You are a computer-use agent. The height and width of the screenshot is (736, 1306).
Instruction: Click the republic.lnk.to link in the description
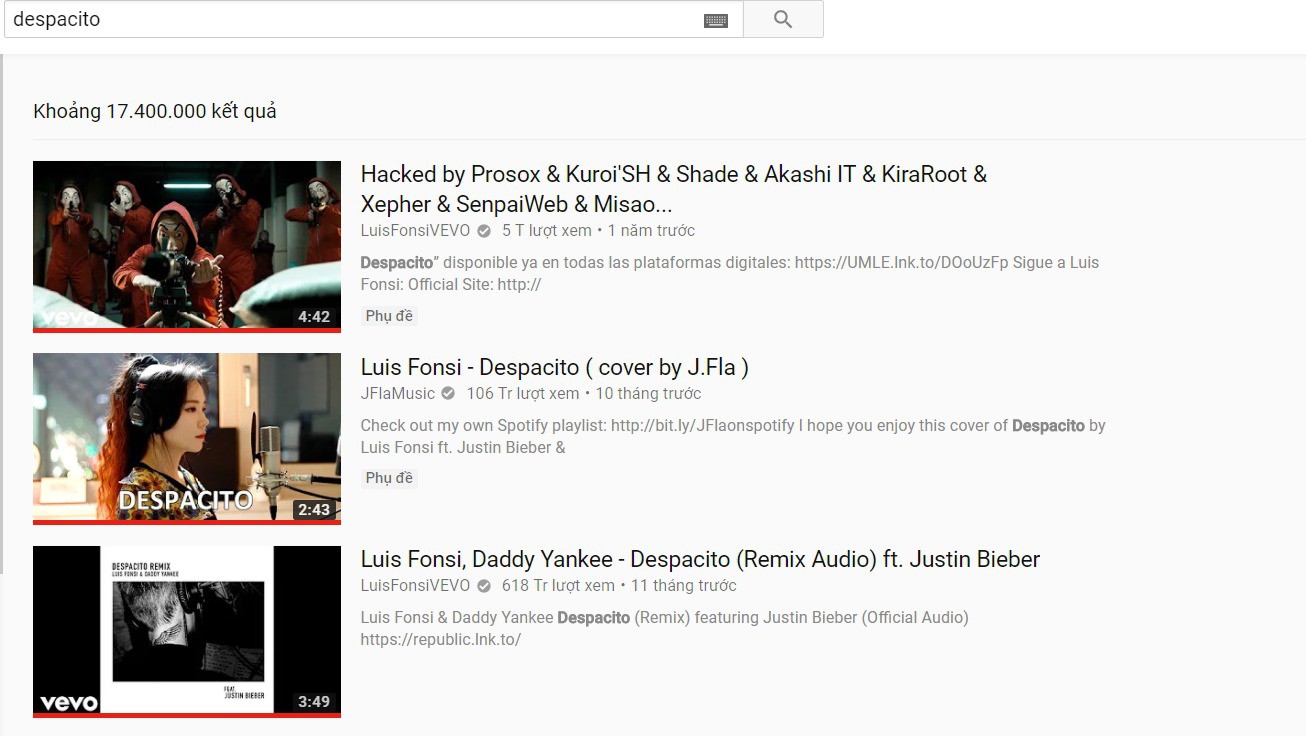440,639
